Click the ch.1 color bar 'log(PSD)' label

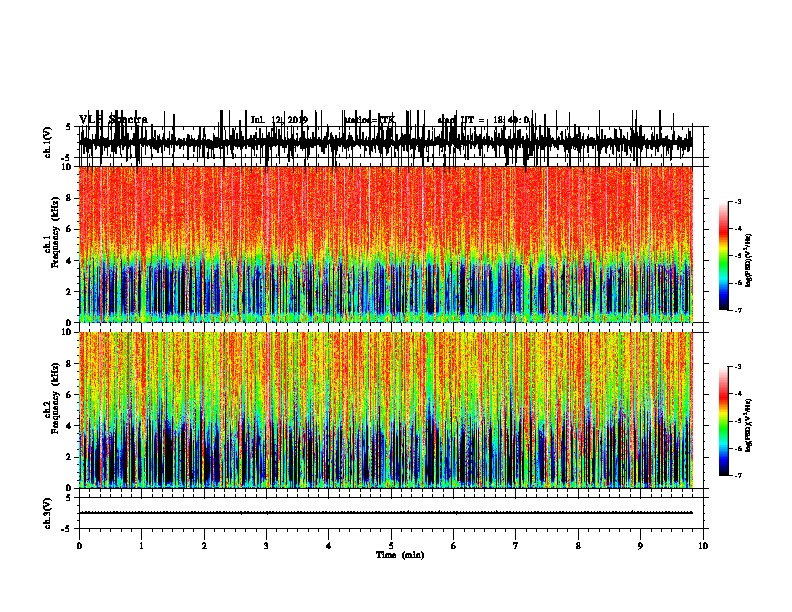749,260
